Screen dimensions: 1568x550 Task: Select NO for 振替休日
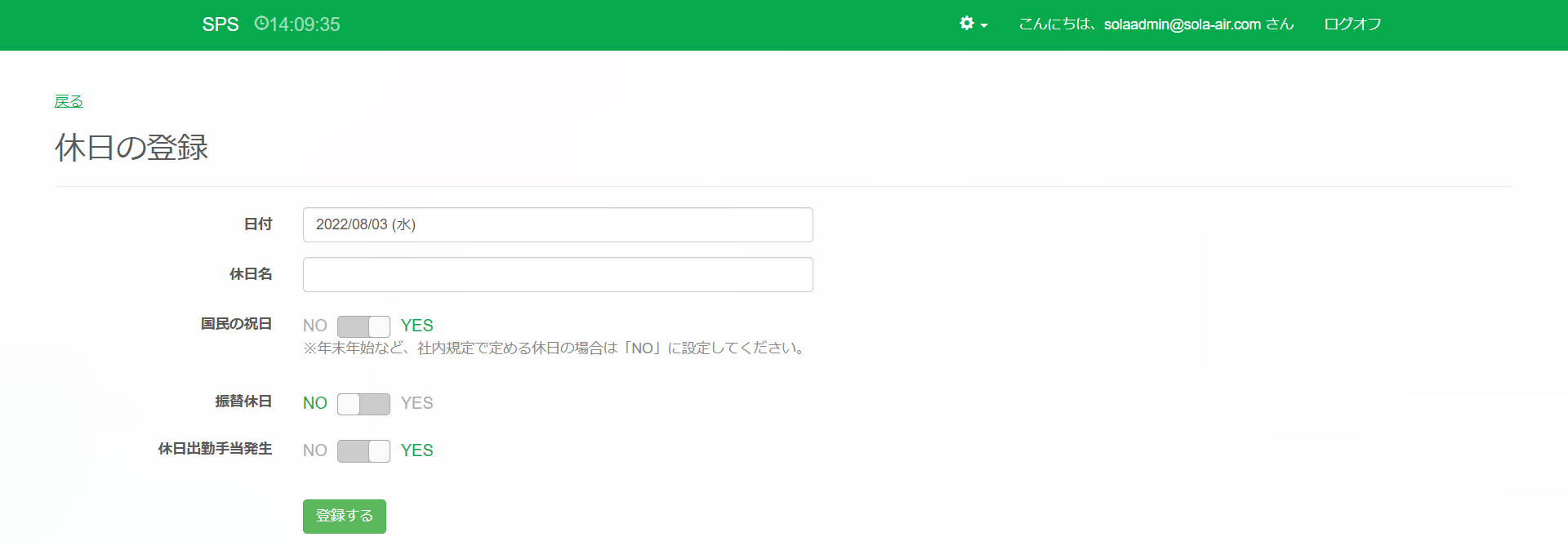pyautogui.click(x=315, y=403)
